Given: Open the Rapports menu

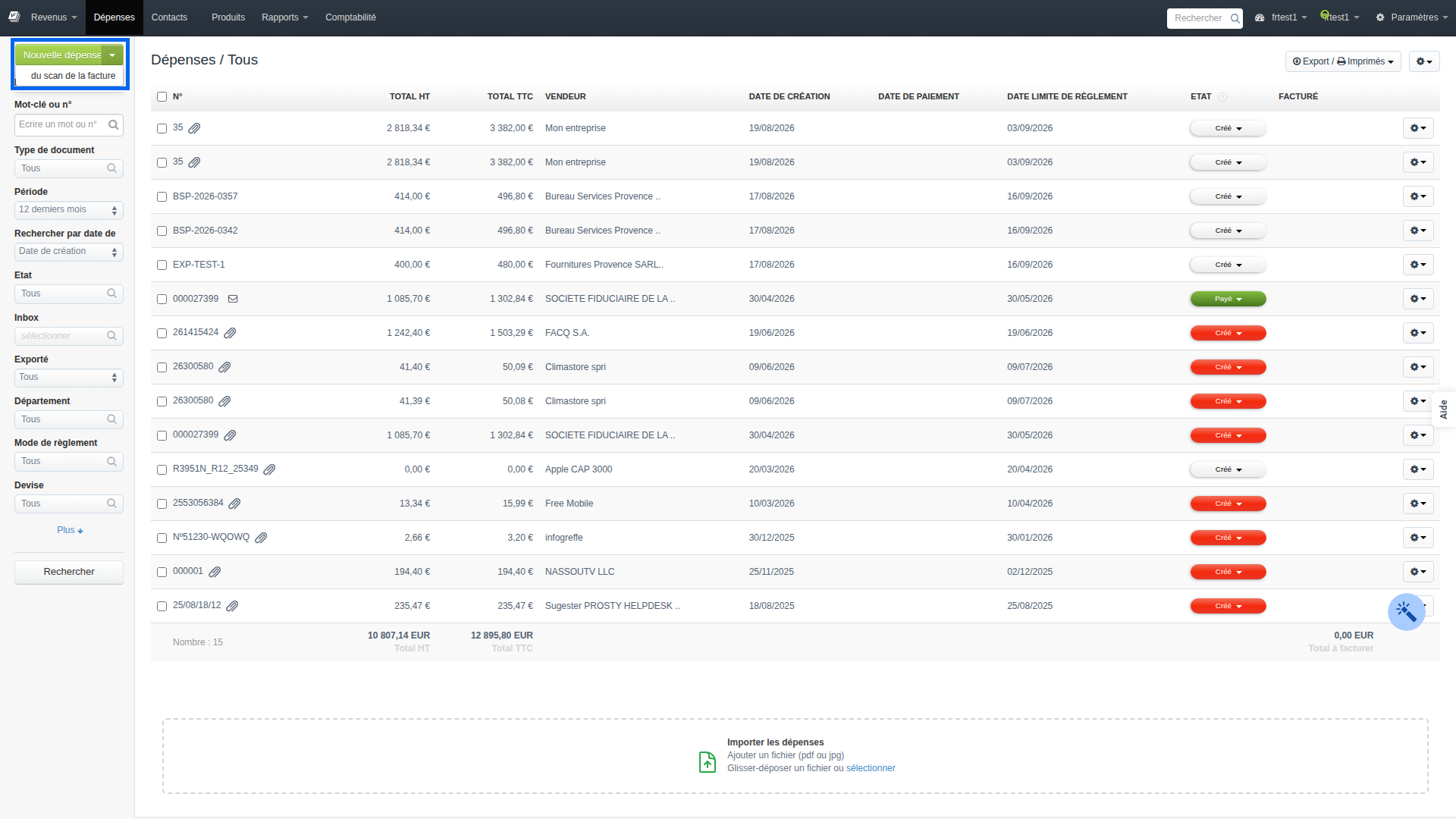Looking at the screenshot, I should point(284,17).
